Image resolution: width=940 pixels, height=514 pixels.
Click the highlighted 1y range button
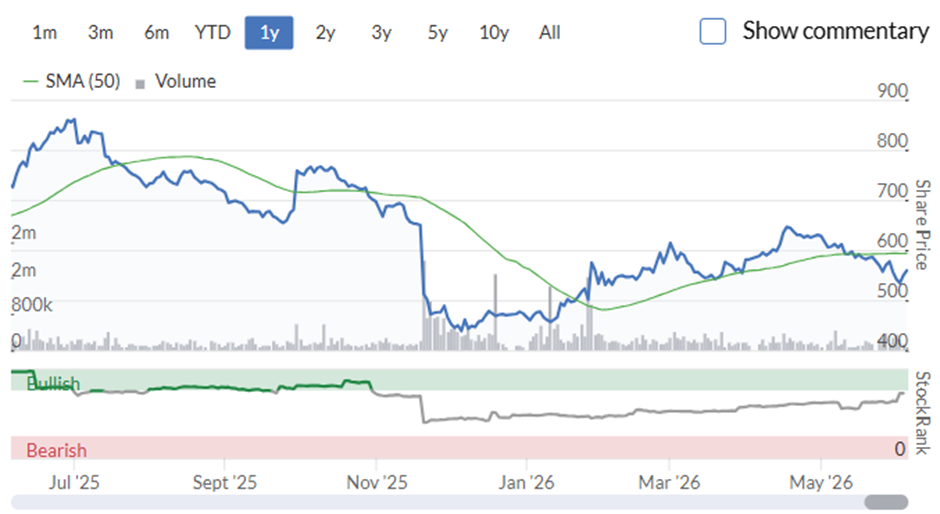269,32
